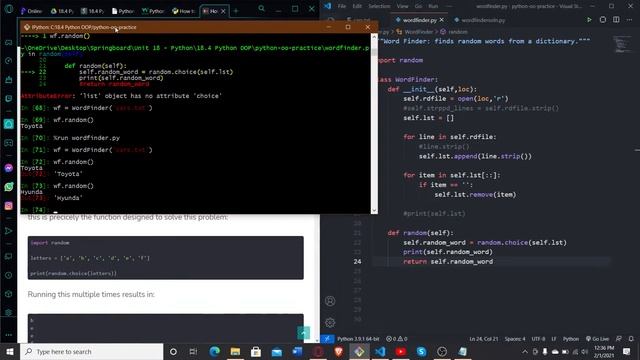Select the Python 3.9.1 64-bit interpreter

point(358,339)
